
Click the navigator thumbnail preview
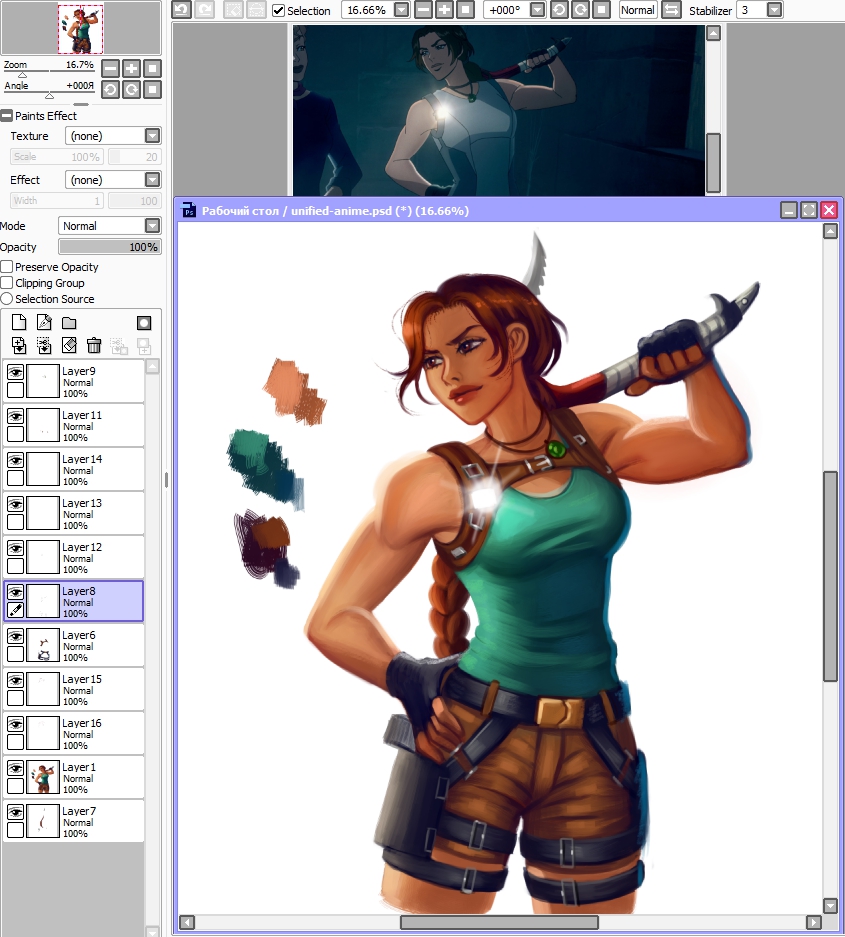pyautogui.click(x=81, y=29)
